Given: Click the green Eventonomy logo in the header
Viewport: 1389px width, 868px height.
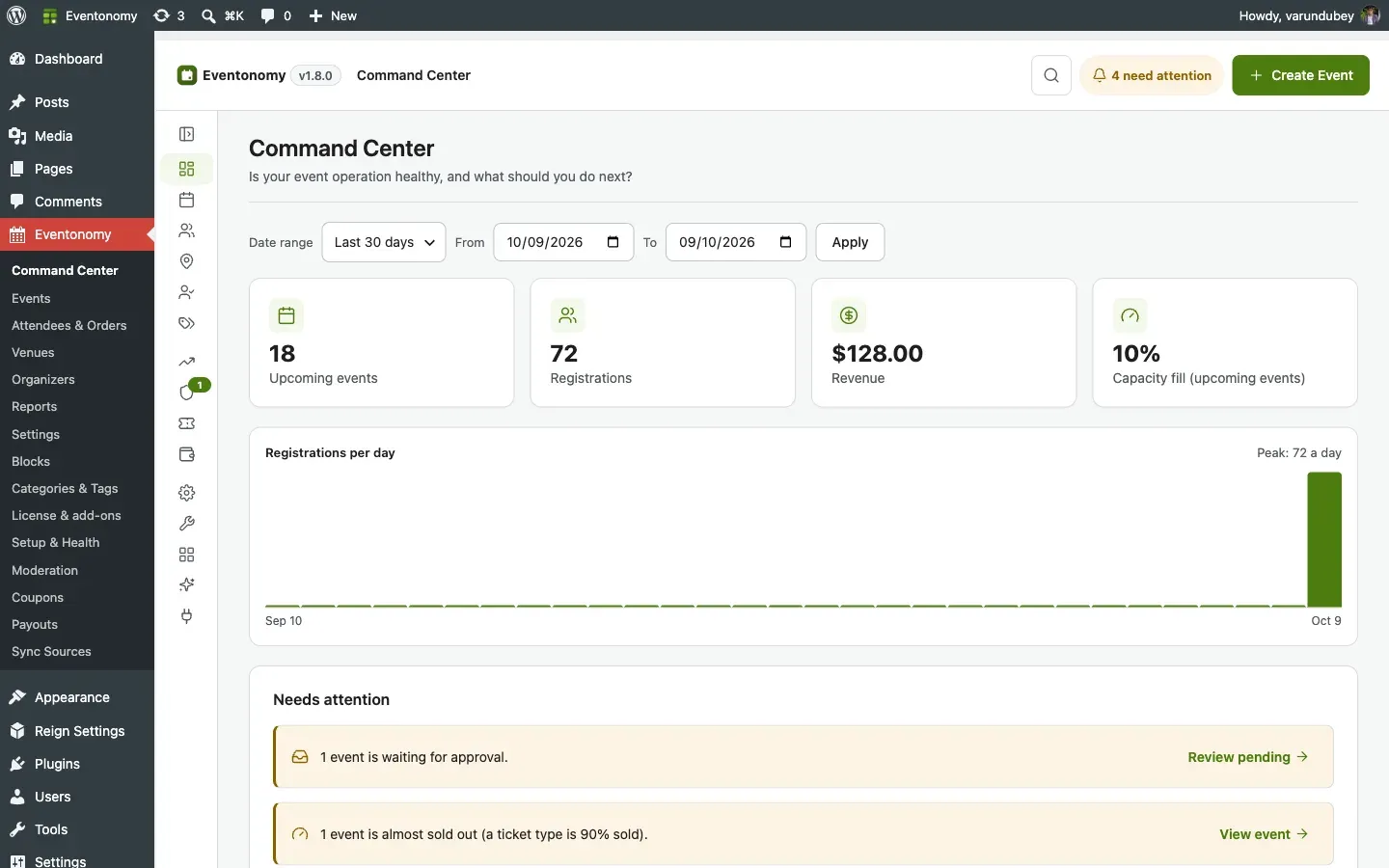Looking at the screenshot, I should [x=187, y=75].
